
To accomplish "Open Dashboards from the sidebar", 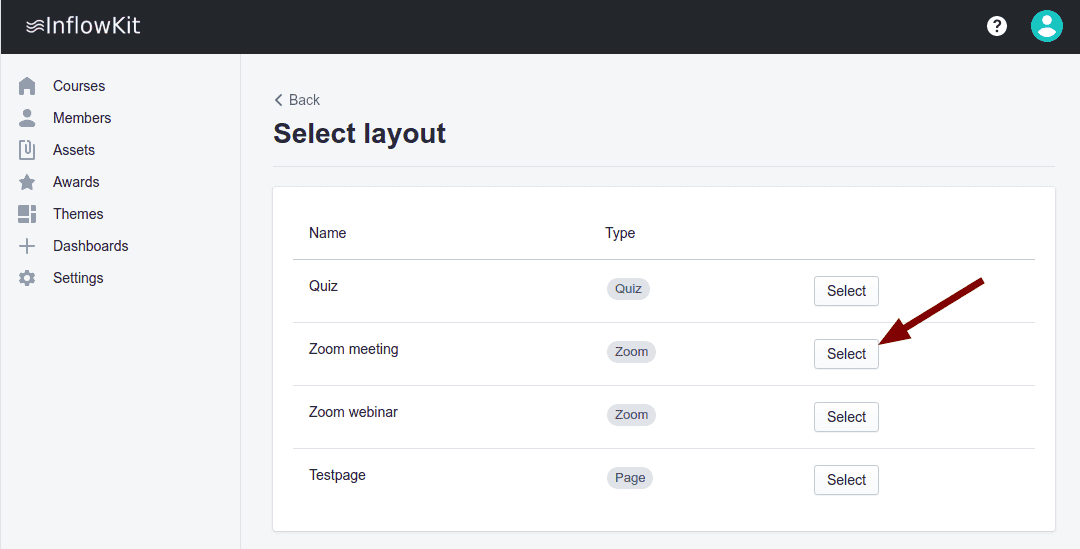I will pyautogui.click(x=90, y=246).
